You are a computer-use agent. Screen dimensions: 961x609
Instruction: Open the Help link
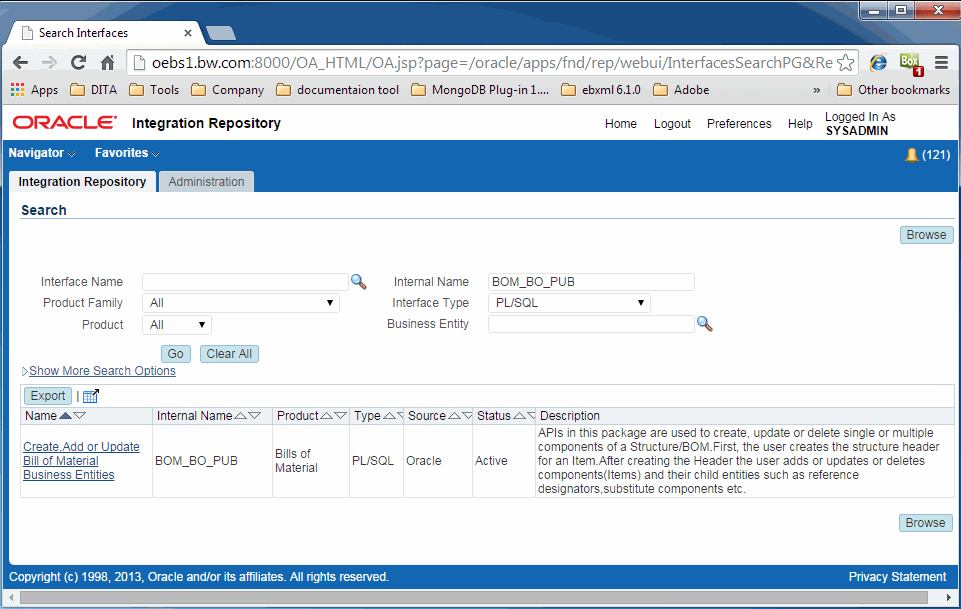coord(800,124)
